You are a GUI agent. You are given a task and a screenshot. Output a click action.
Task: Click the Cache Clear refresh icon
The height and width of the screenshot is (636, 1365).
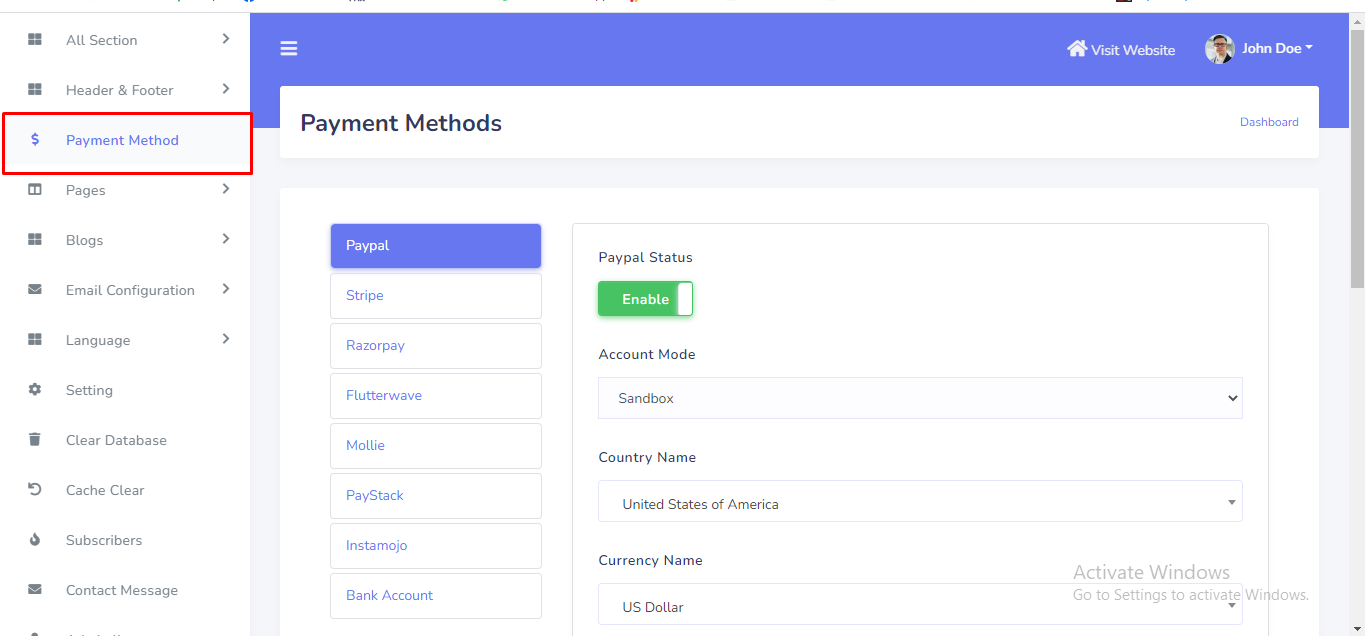(35, 490)
